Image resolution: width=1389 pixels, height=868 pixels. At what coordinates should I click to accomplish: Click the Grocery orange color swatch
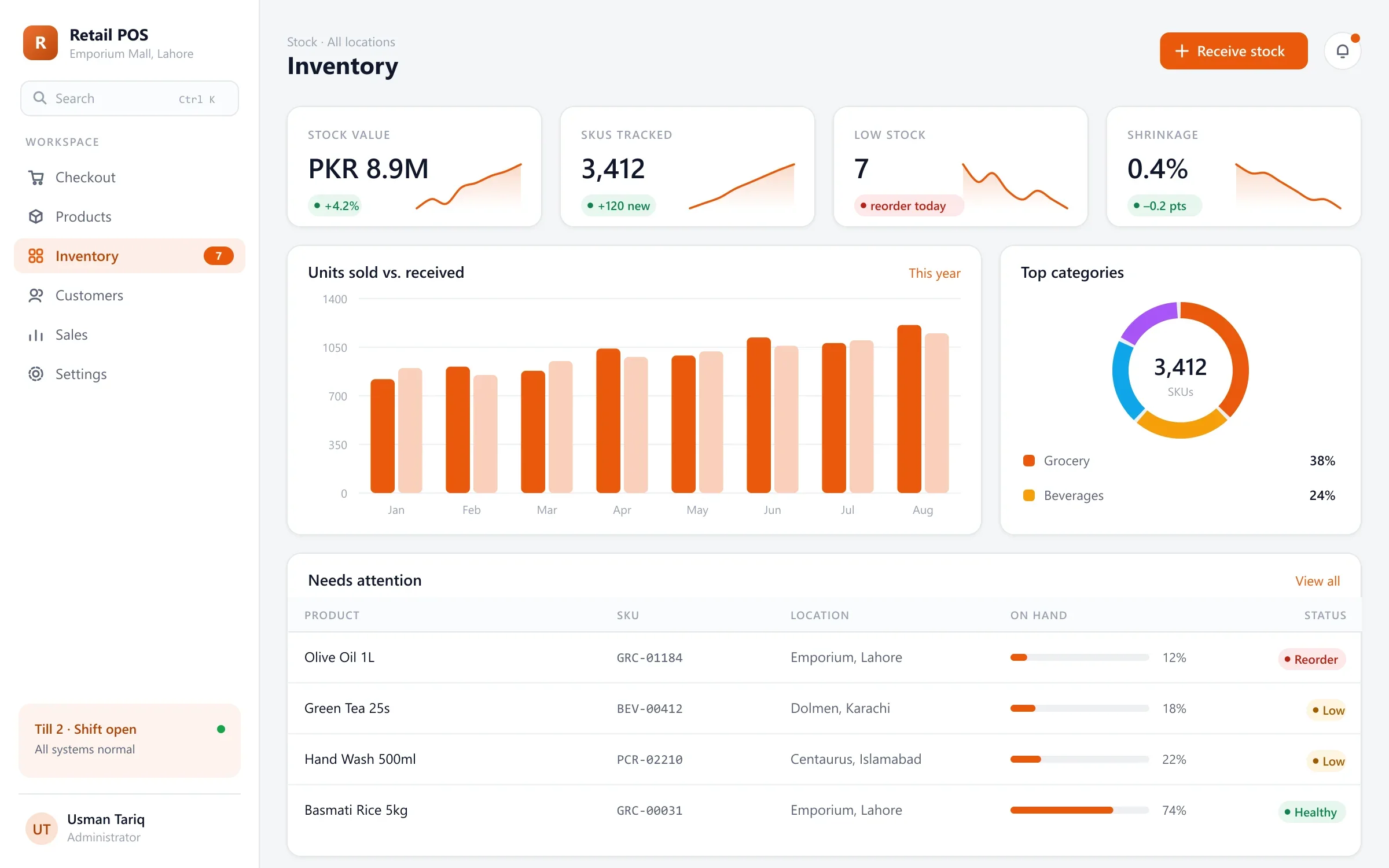pos(1029,461)
